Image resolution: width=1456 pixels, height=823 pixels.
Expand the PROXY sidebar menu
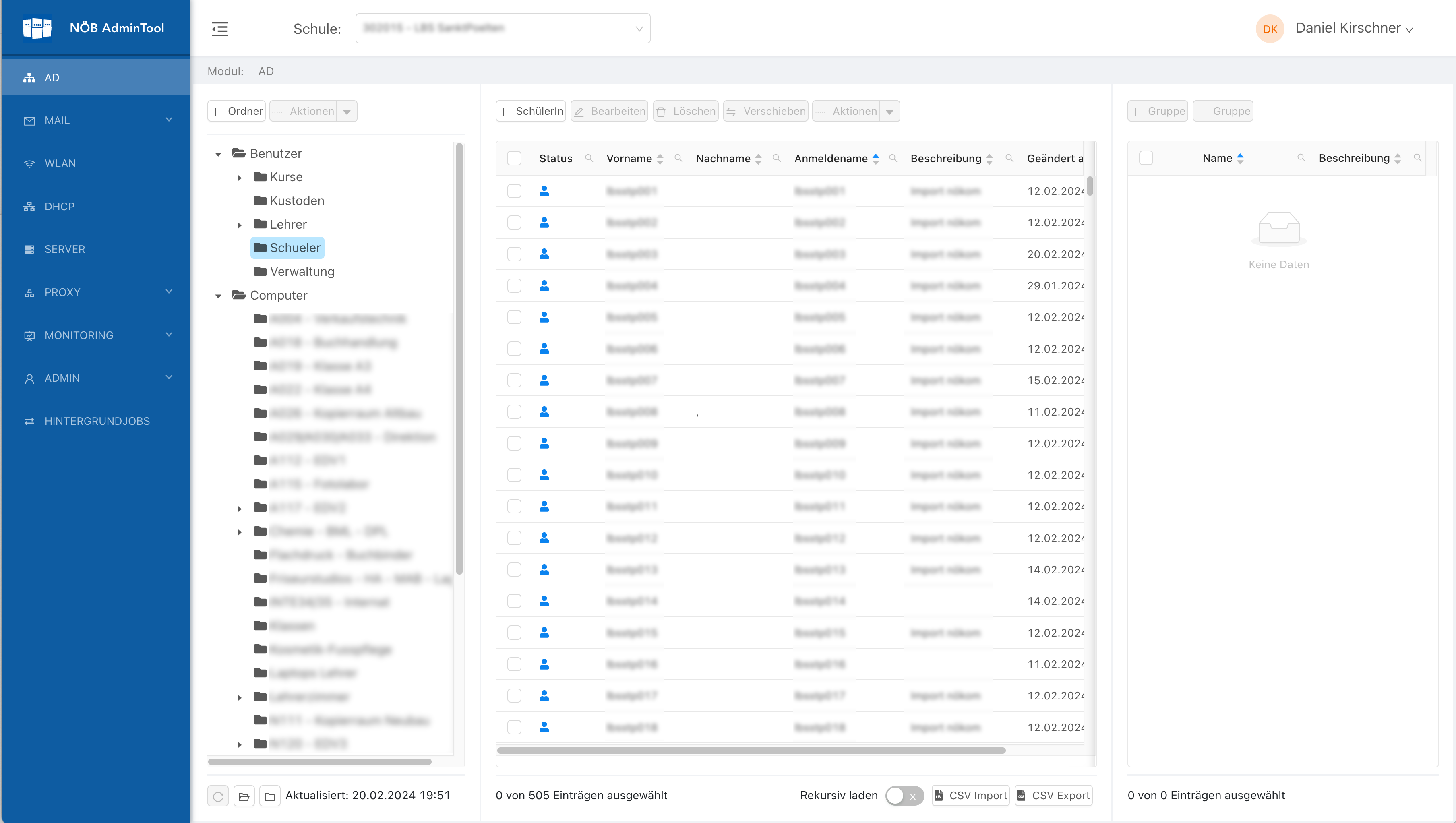coord(95,292)
